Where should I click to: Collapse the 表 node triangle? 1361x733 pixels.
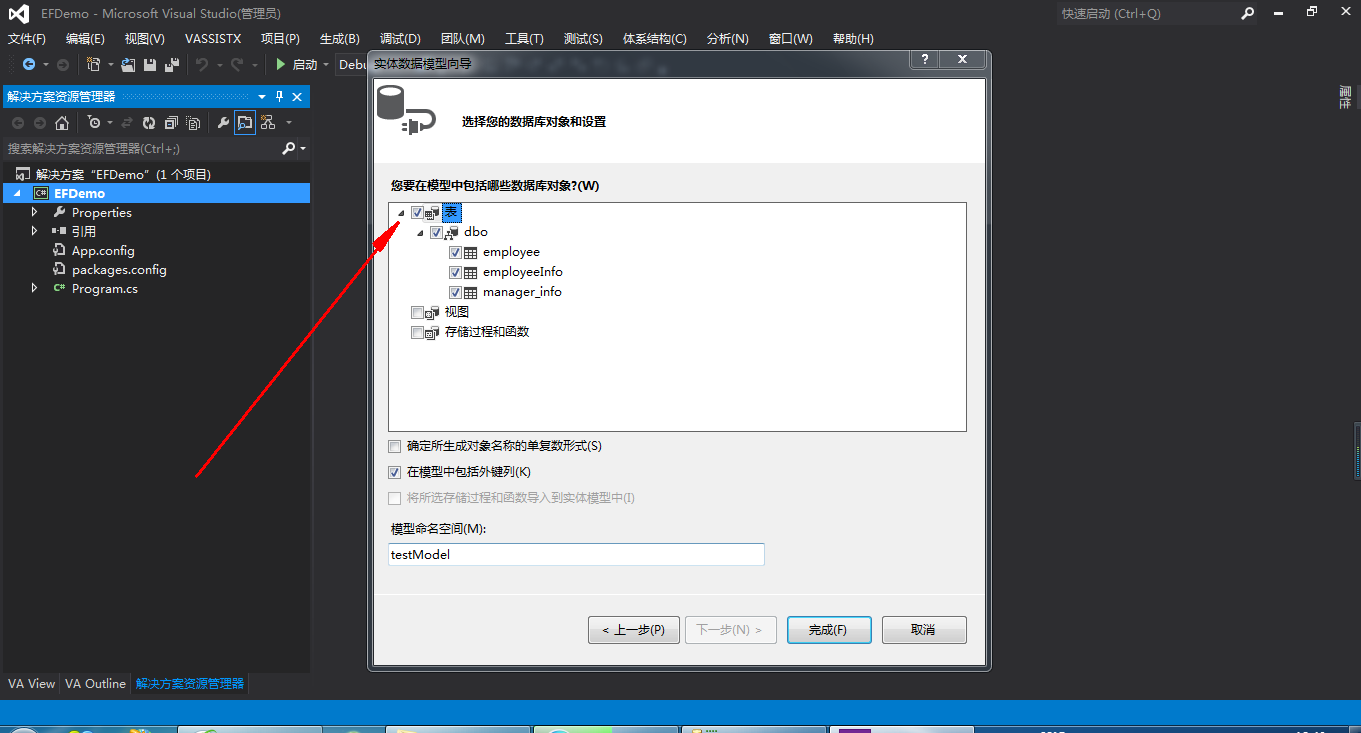click(401, 213)
